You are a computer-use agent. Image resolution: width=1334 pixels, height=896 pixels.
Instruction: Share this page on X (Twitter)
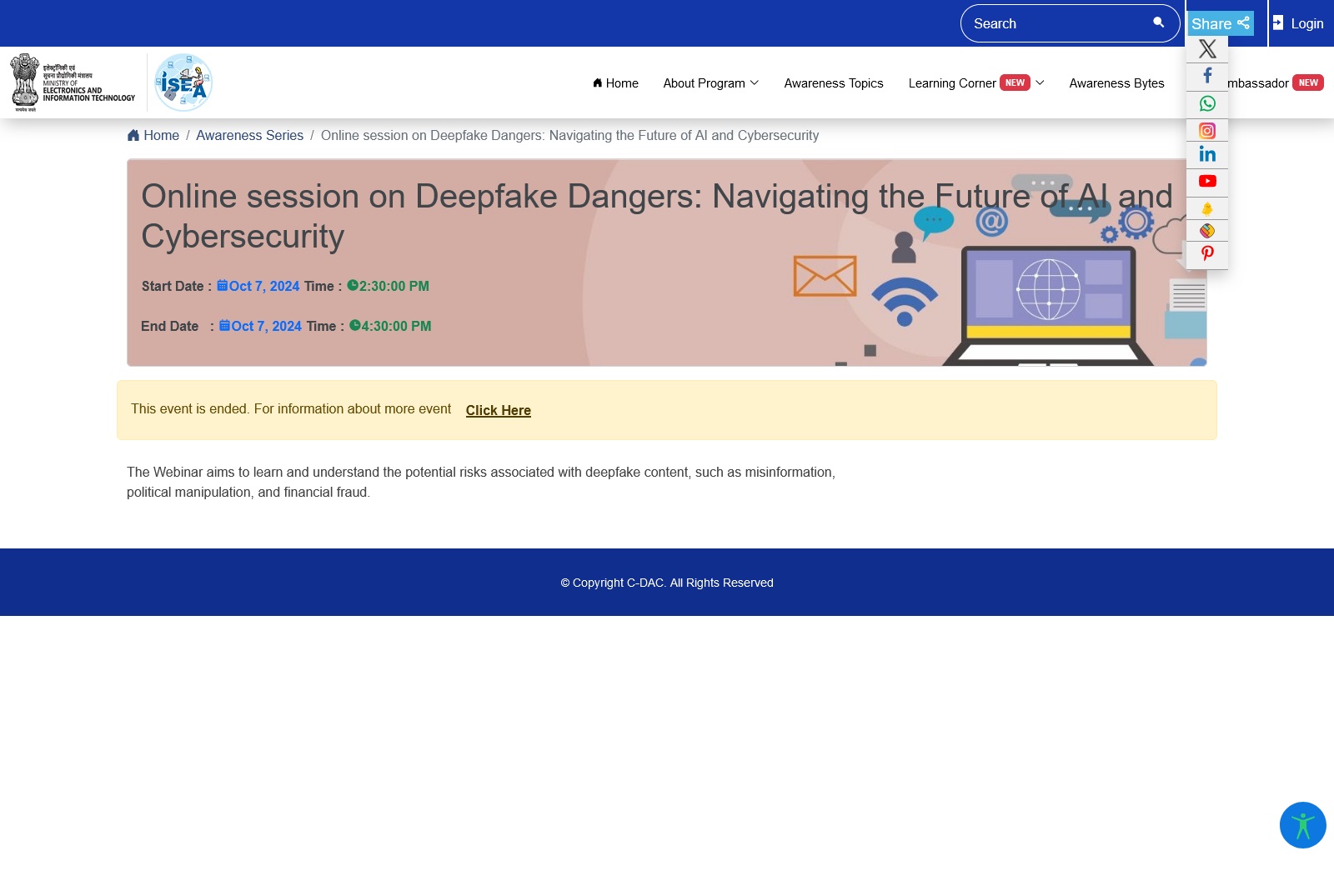coord(1206,49)
